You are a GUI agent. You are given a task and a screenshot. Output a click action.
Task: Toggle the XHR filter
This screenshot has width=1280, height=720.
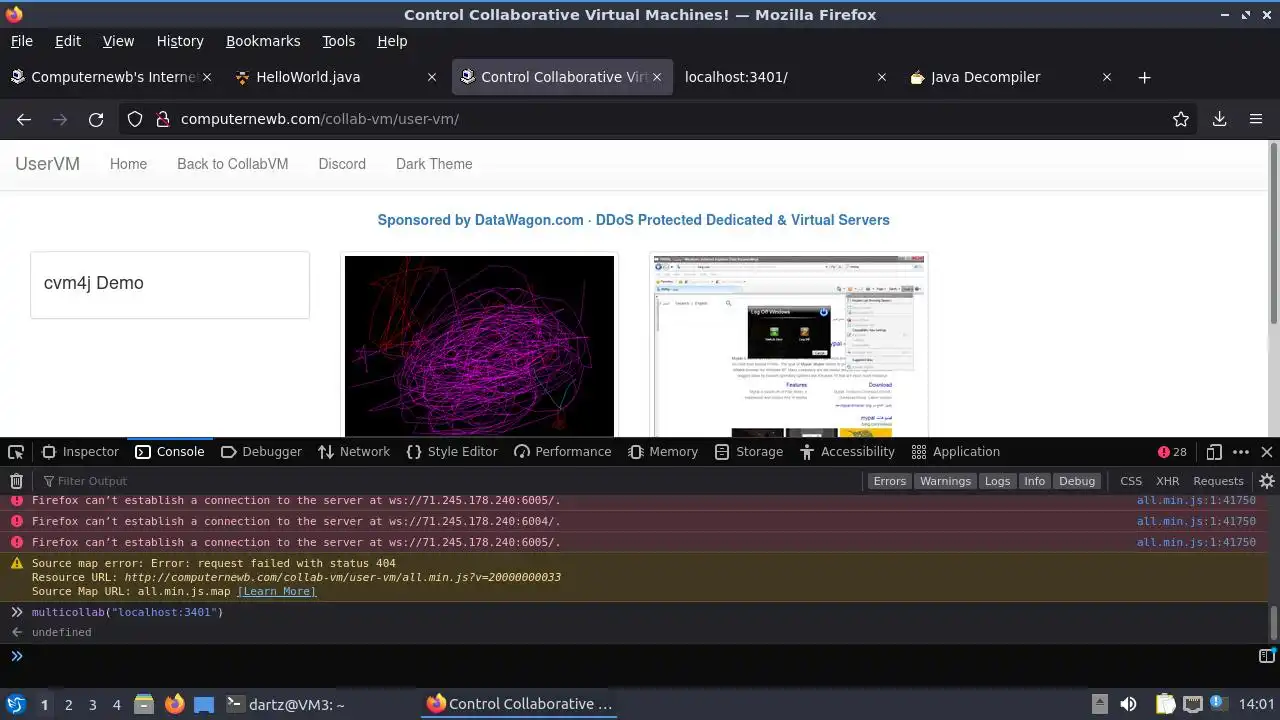(x=1167, y=481)
